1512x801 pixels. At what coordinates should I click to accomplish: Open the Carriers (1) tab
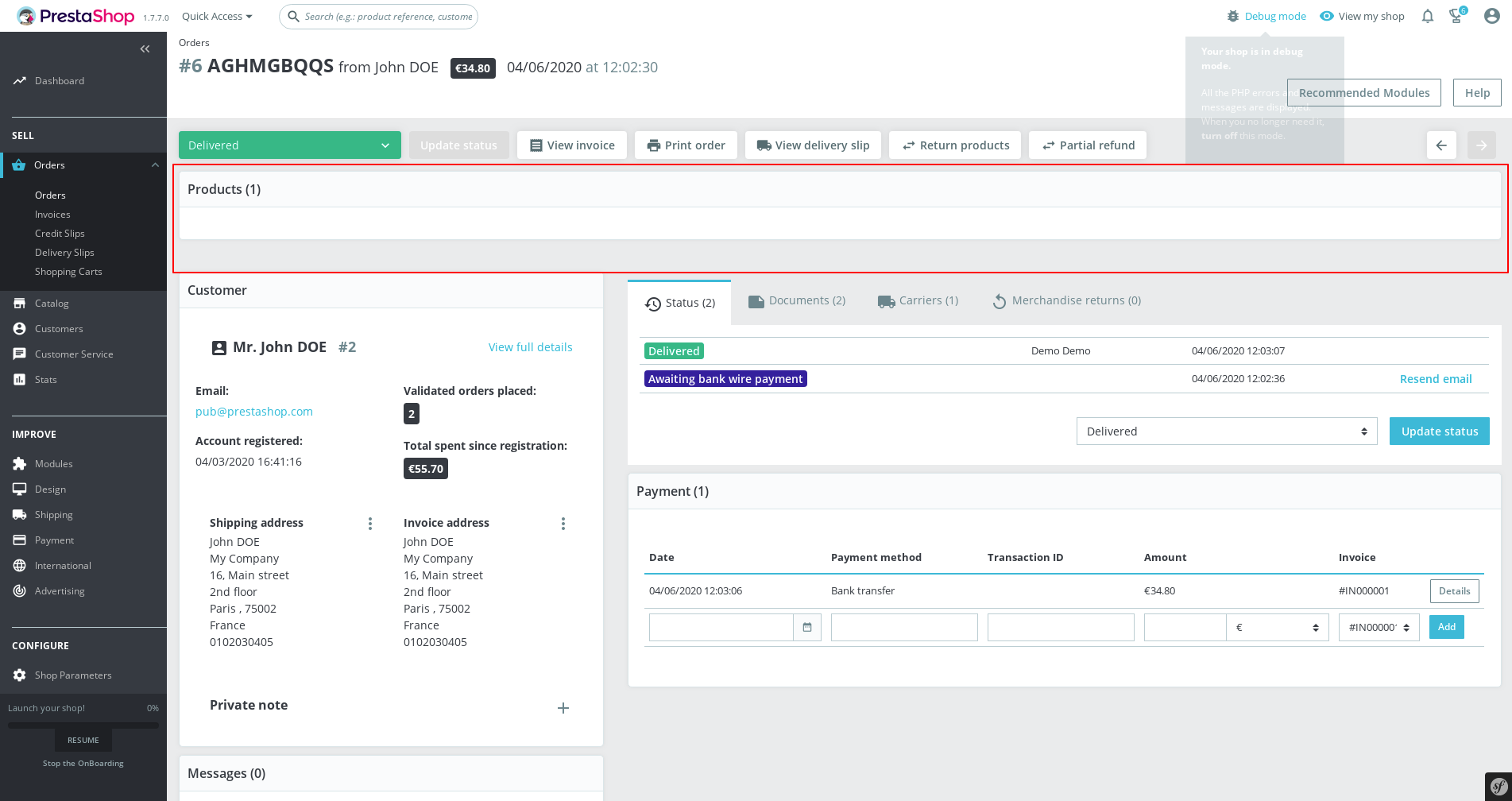point(918,300)
